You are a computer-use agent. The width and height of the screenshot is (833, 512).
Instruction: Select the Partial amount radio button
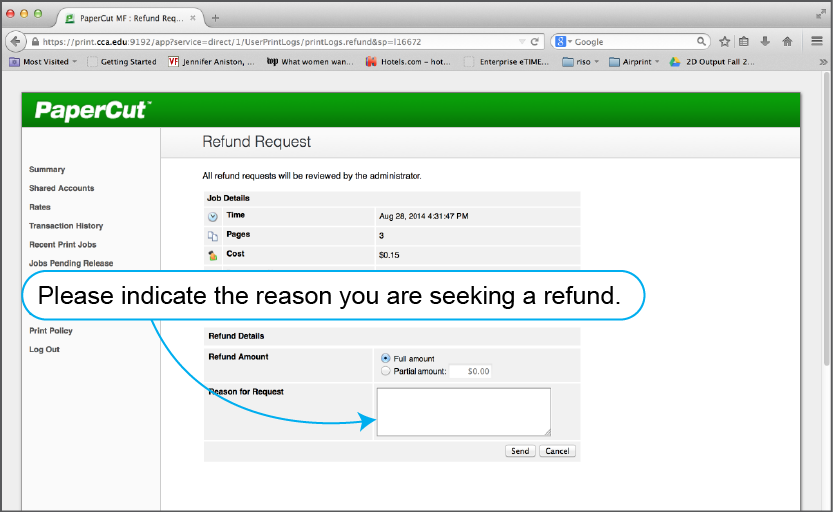386,371
